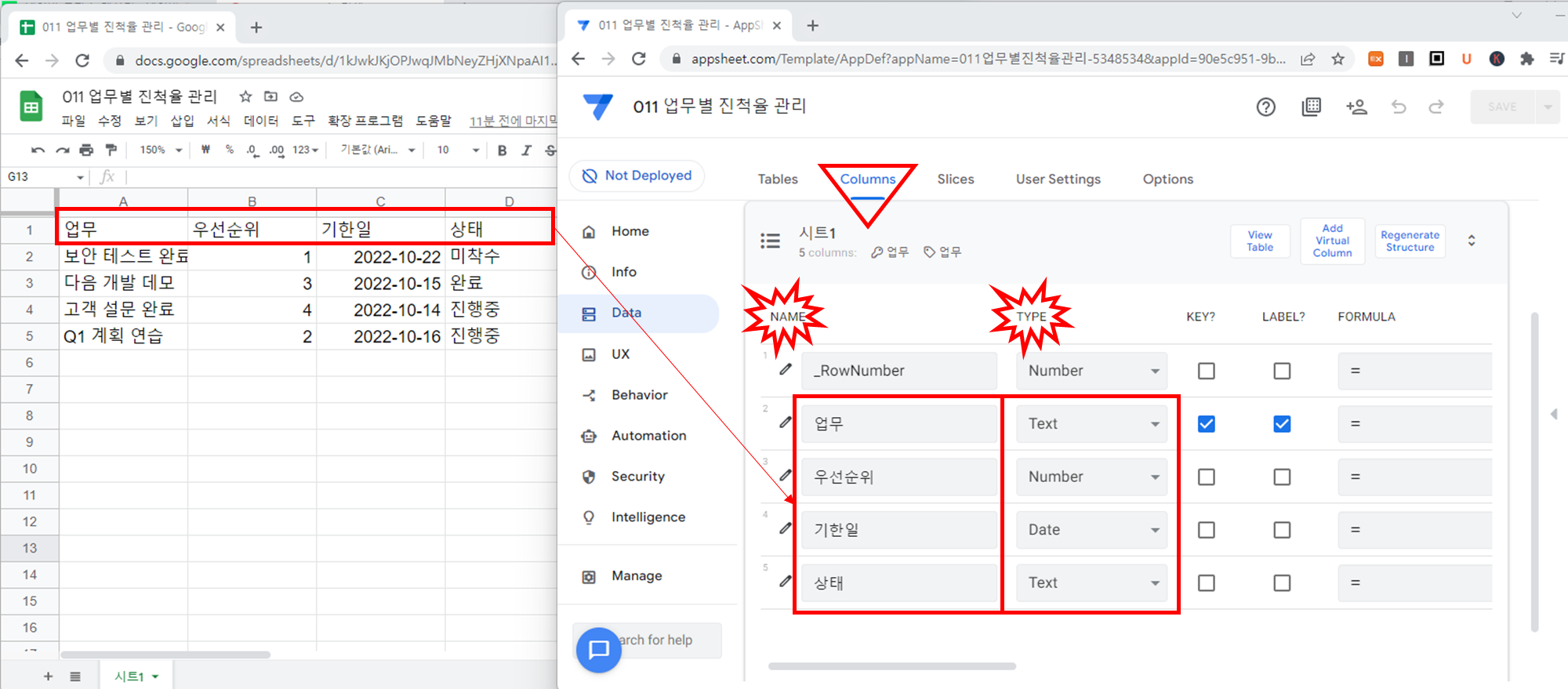The image size is (1568, 689).
Task: Click the Sheets horizontal scrollbar
Action: (x=165, y=655)
